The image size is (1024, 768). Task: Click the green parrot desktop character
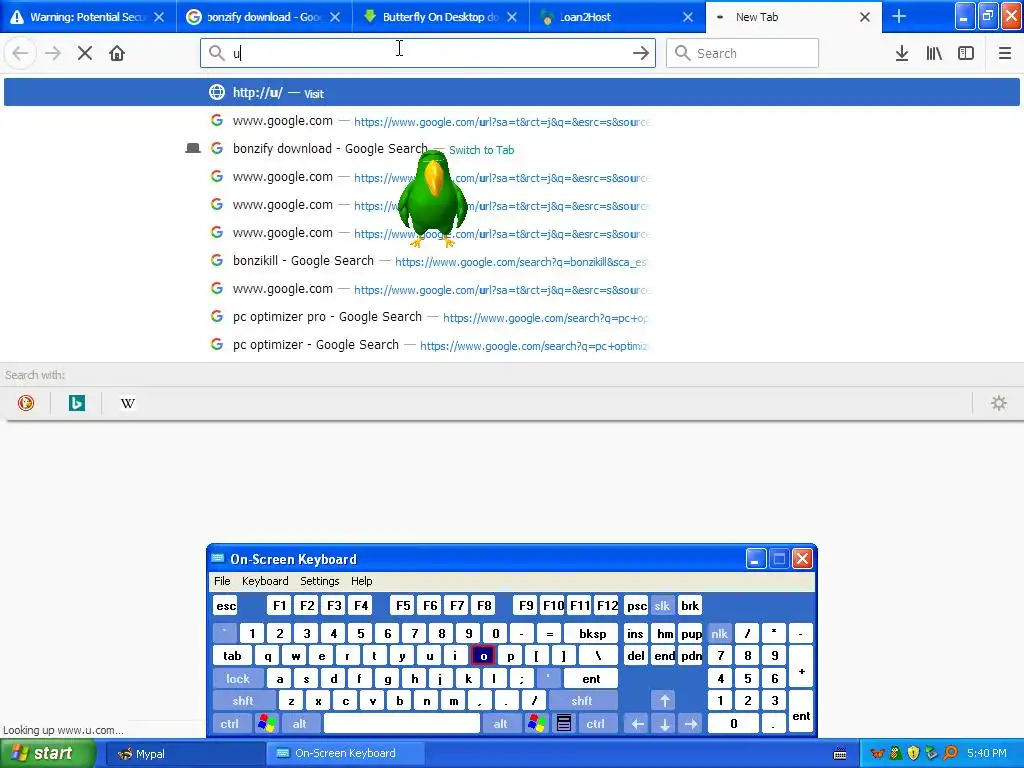[x=432, y=199]
